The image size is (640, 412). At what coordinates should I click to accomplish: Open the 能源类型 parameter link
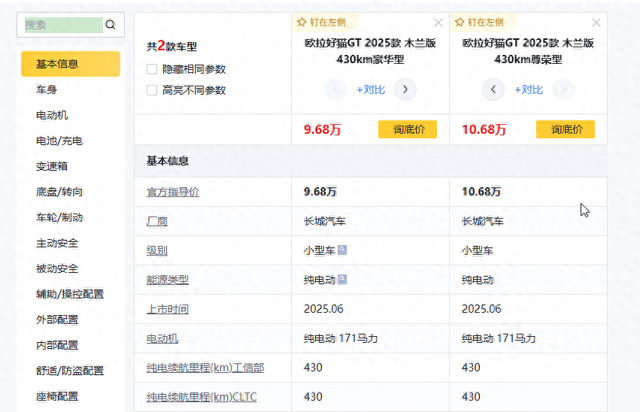click(x=167, y=280)
